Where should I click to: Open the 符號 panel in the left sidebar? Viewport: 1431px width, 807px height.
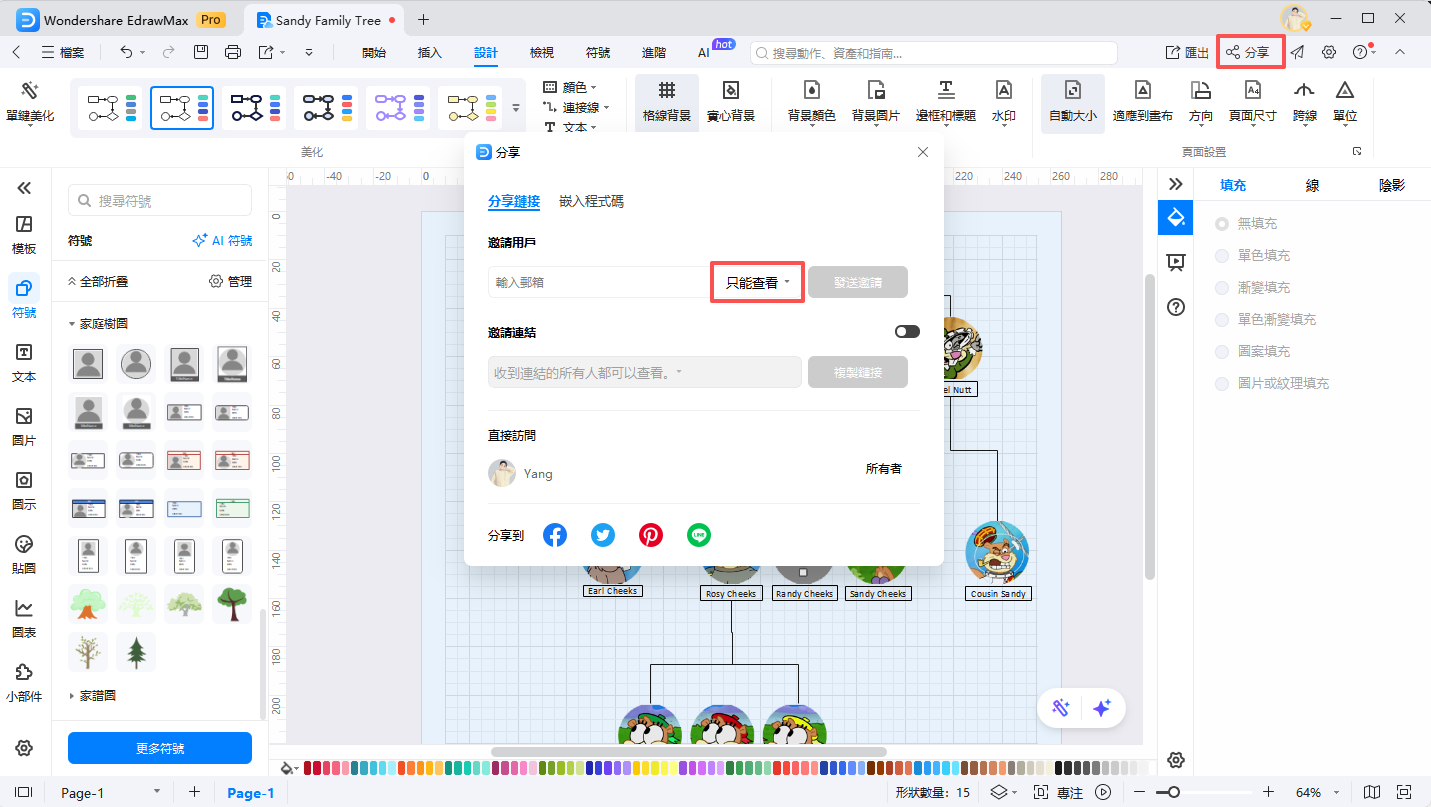24,296
